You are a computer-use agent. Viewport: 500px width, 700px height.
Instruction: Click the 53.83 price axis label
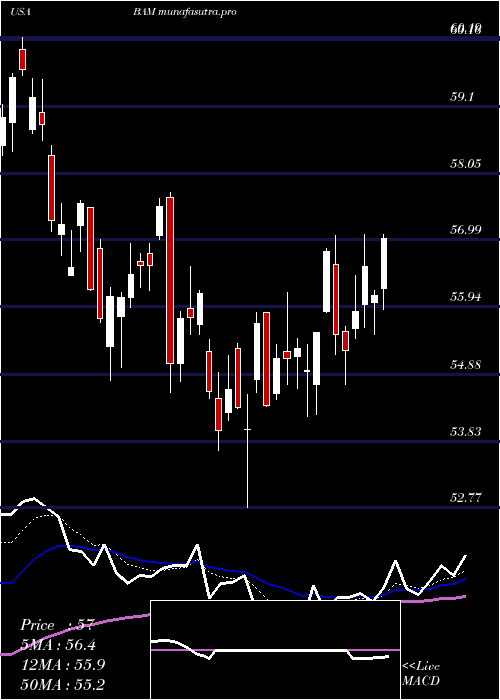pos(465,432)
